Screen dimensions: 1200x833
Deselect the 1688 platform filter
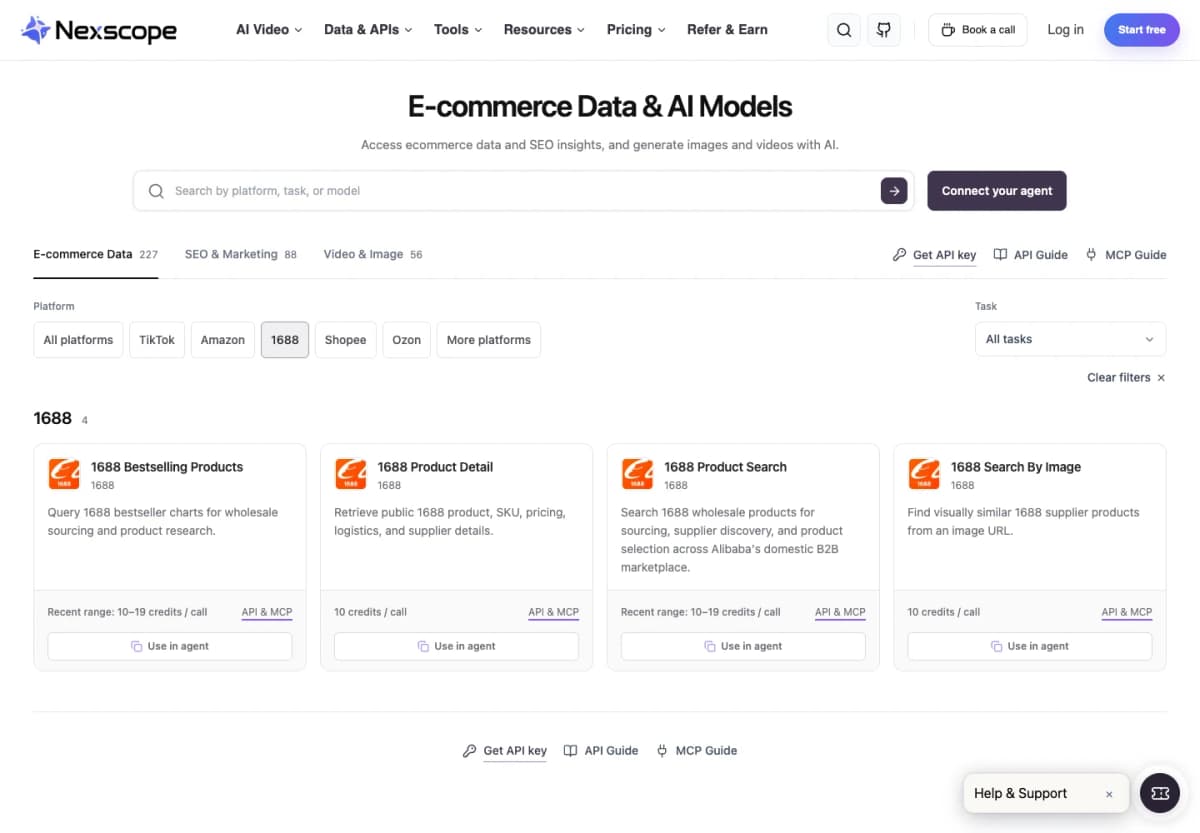[x=285, y=340]
